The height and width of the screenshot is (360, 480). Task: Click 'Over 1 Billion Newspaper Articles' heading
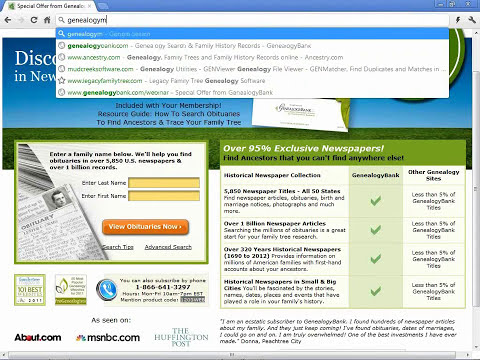(275, 223)
